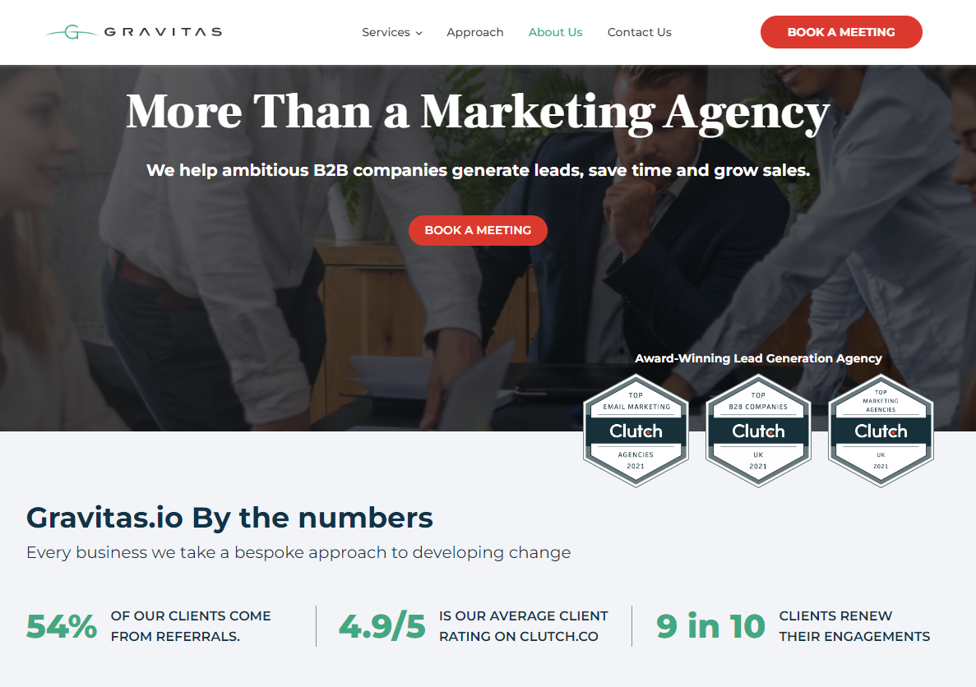Open the Top B2B Companies Clutch badge
This screenshot has width=976, height=687.
point(758,431)
